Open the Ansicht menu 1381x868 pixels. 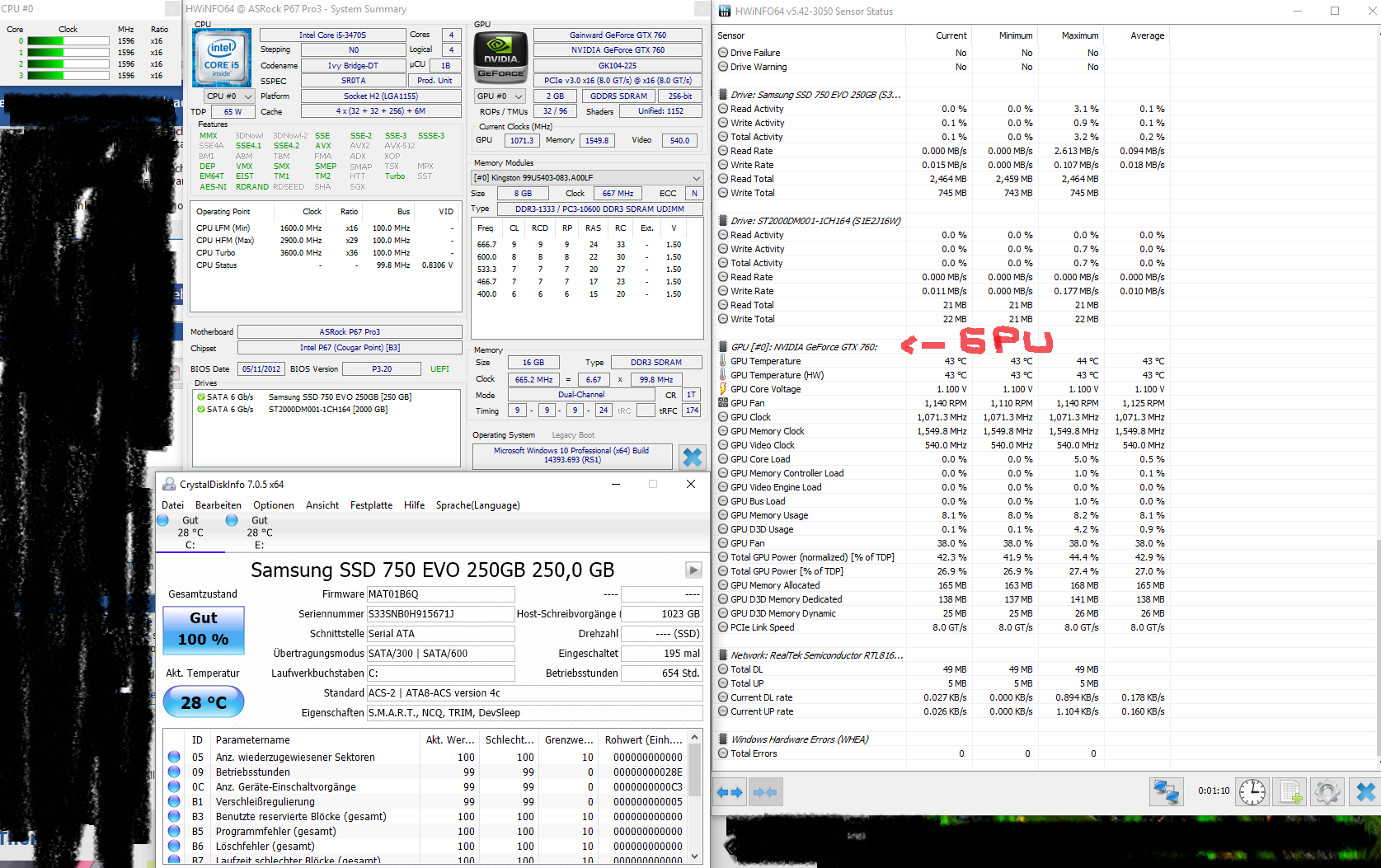322,505
